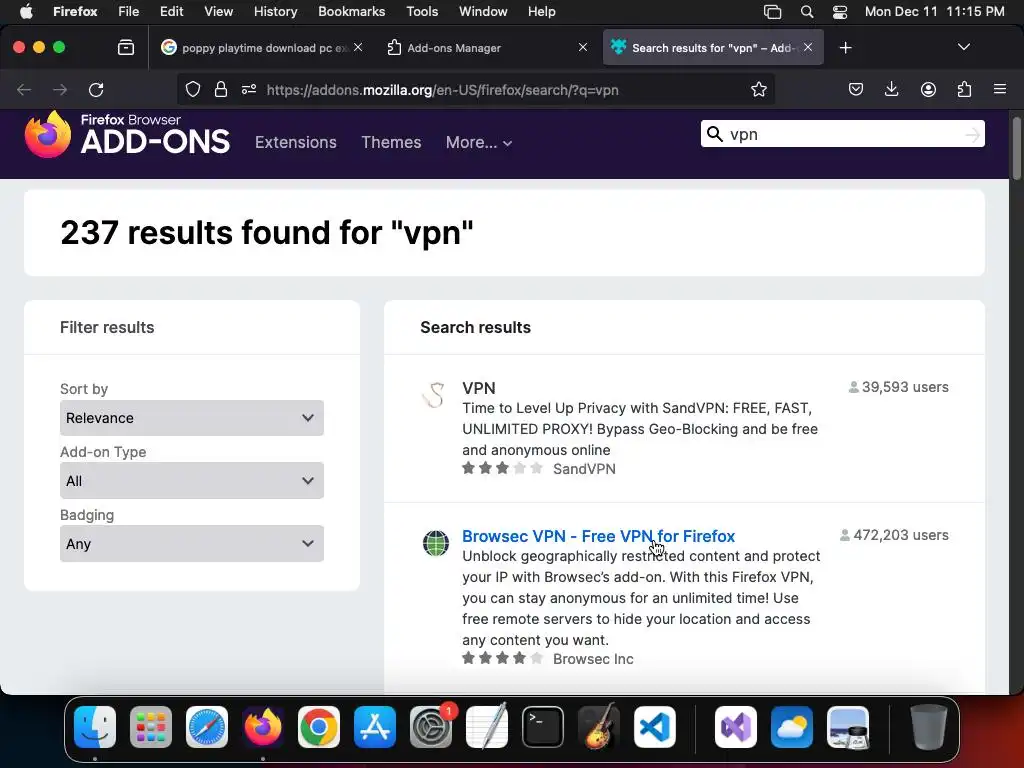Open macOS Control Center icon
The height and width of the screenshot is (768, 1024).
pyautogui.click(x=840, y=12)
